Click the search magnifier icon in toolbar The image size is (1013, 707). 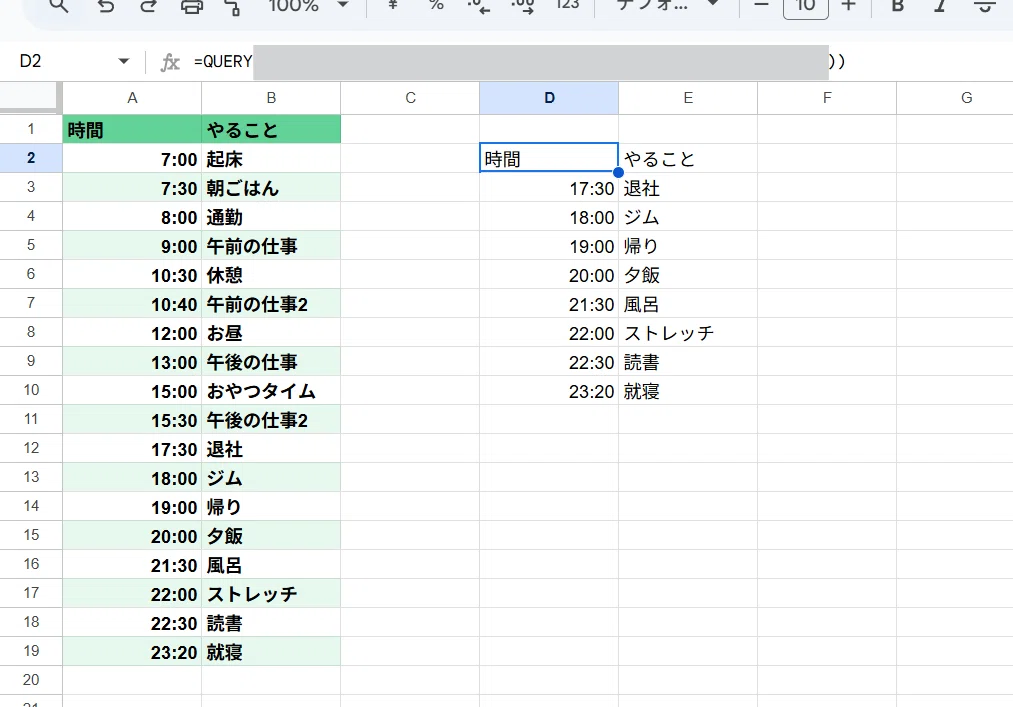click(x=59, y=6)
